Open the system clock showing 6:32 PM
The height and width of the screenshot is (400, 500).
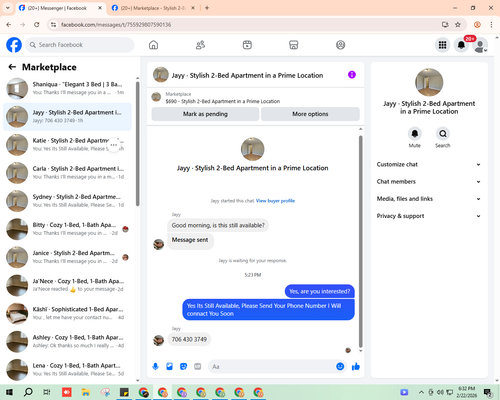point(466,392)
